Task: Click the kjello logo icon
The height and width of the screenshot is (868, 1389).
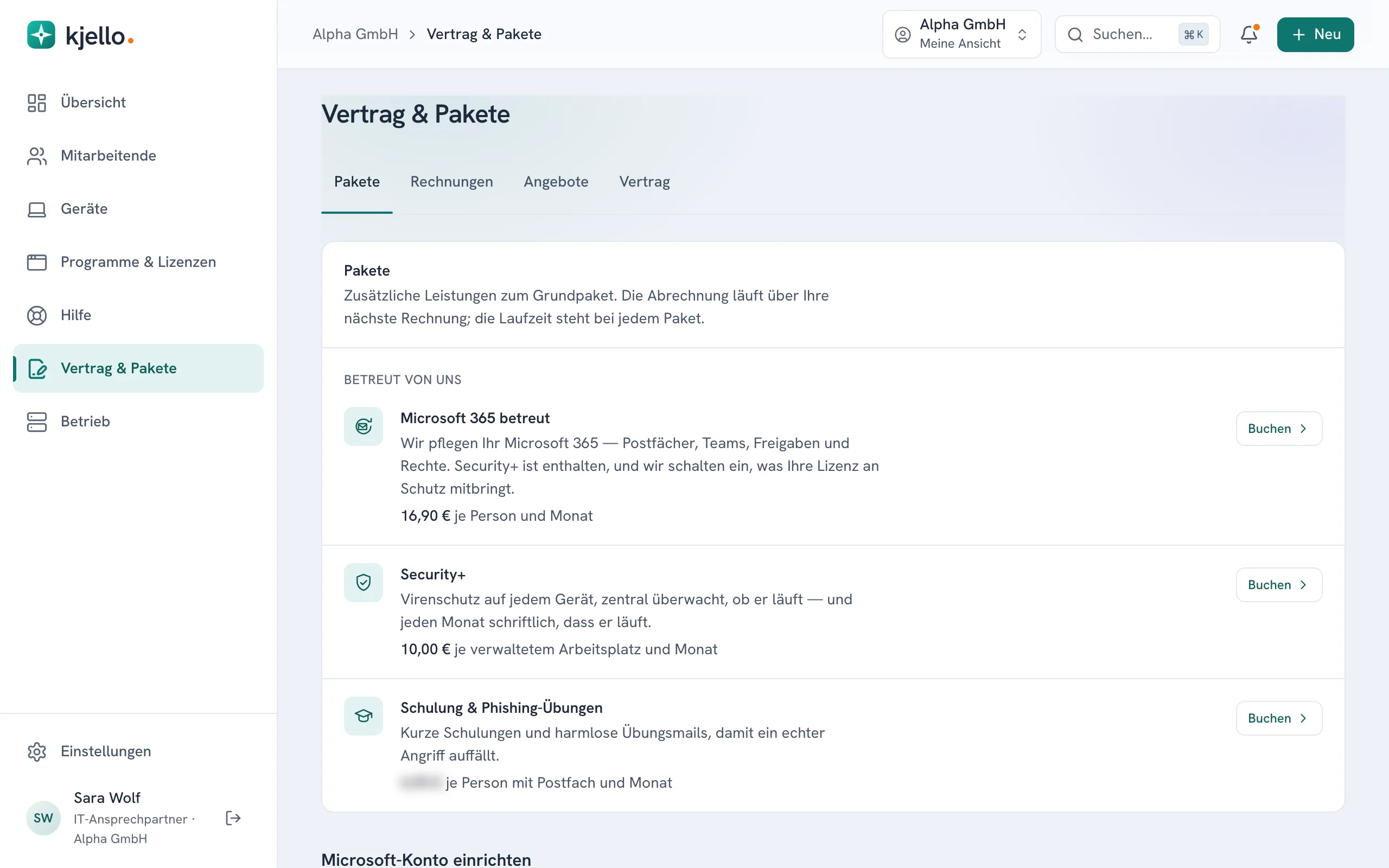Action: pos(41,35)
